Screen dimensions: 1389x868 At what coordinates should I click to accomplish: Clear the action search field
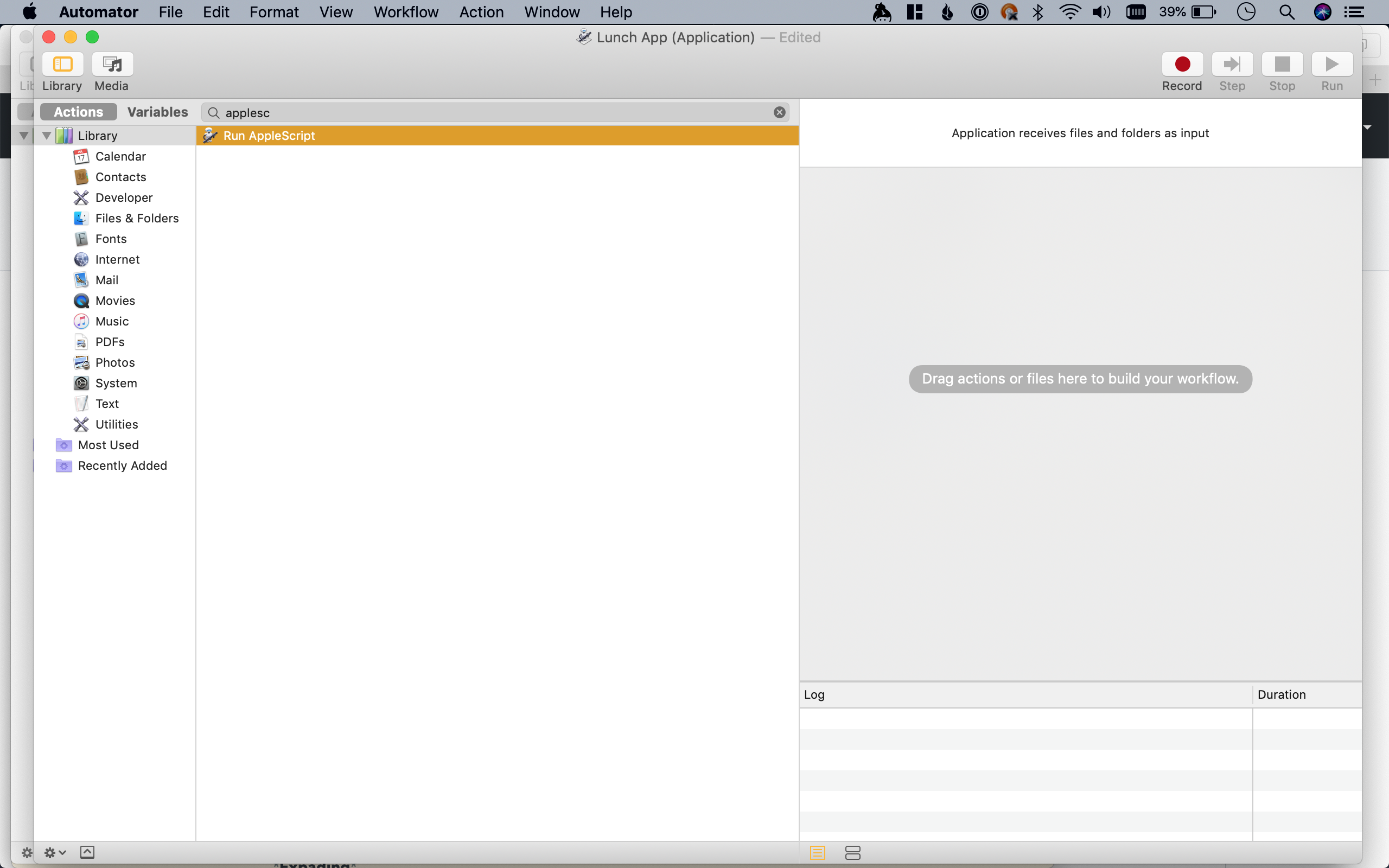(x=779, y=112)
